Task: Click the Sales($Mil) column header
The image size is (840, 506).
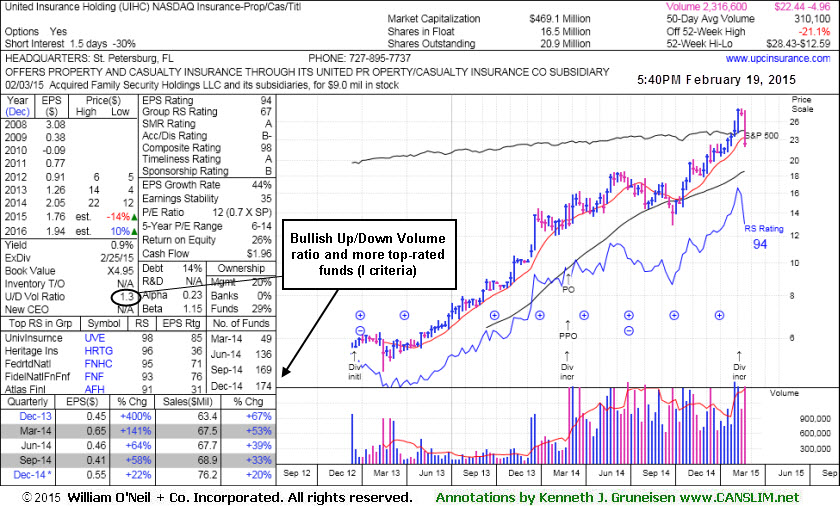Action: click(x=187, y=402)
